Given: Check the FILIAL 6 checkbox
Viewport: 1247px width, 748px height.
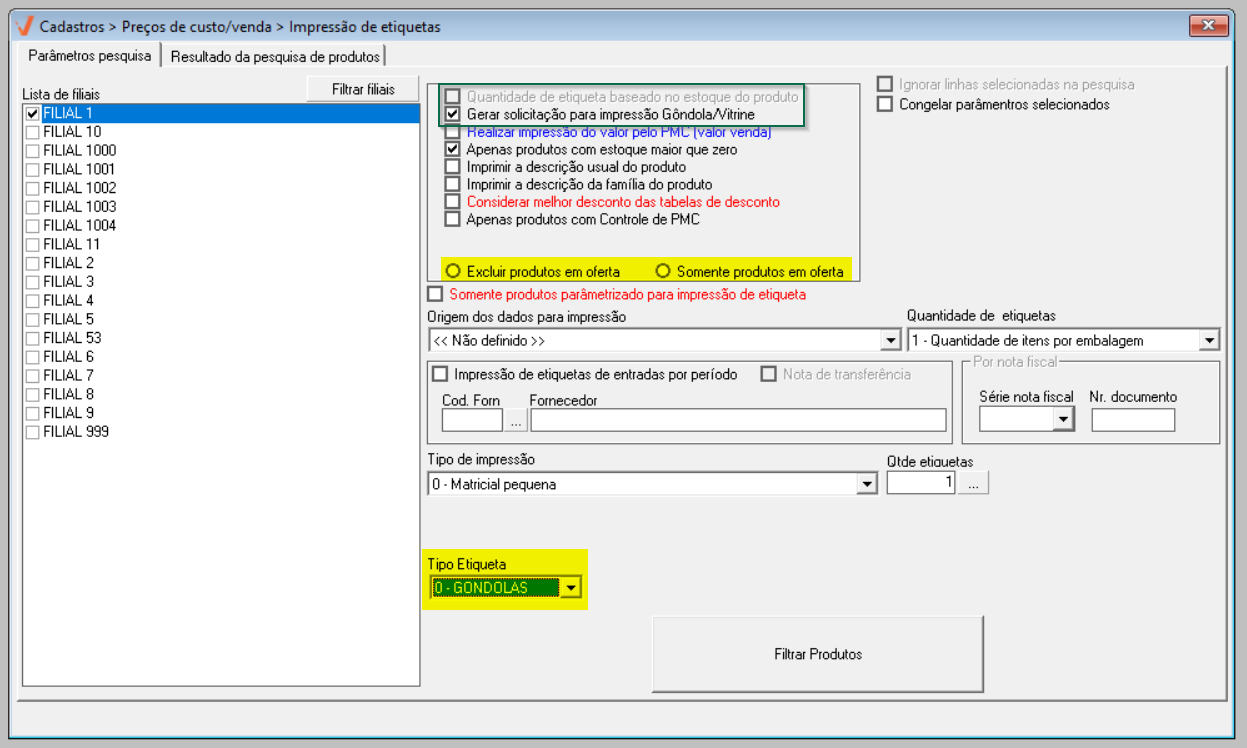Looking at the screenshot, I should [33, 357].
